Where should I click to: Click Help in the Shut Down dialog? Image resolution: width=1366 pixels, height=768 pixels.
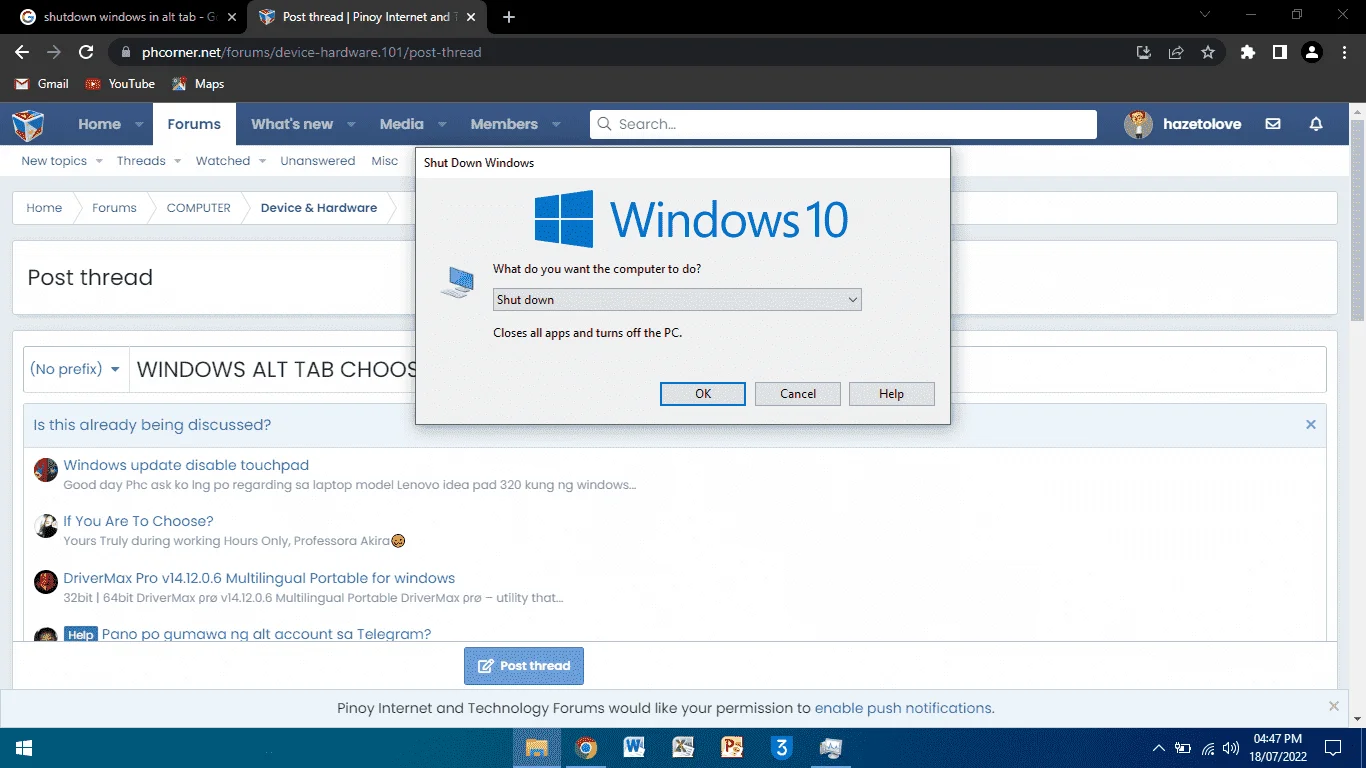pos(892,394)
